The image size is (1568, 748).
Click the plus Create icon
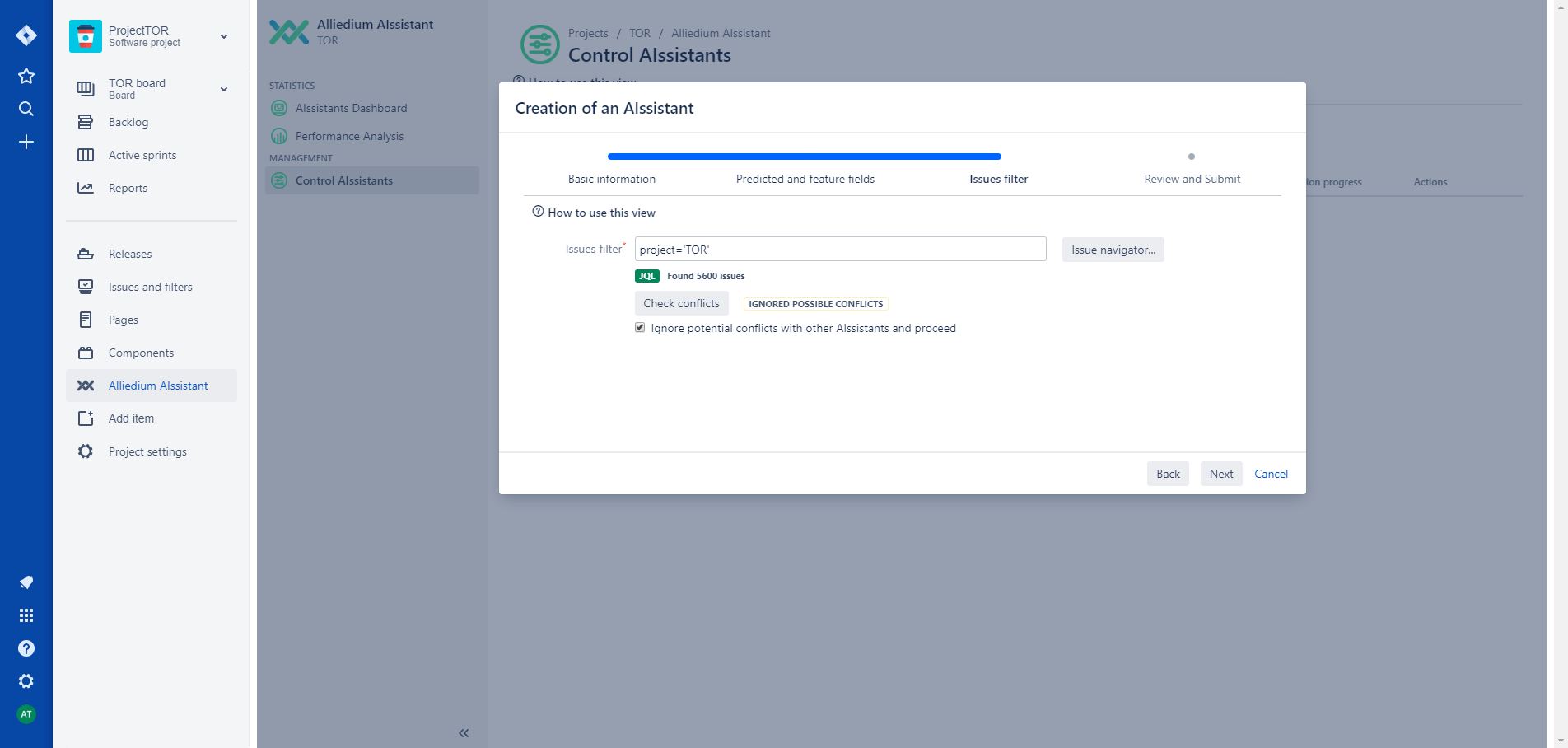26,142
